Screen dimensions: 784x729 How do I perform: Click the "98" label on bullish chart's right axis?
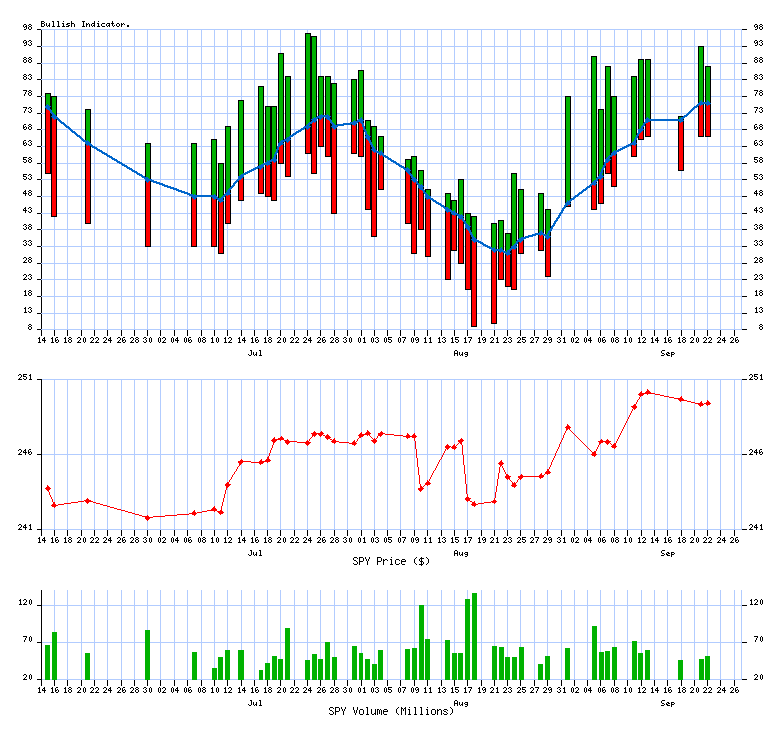pos(756,29)
